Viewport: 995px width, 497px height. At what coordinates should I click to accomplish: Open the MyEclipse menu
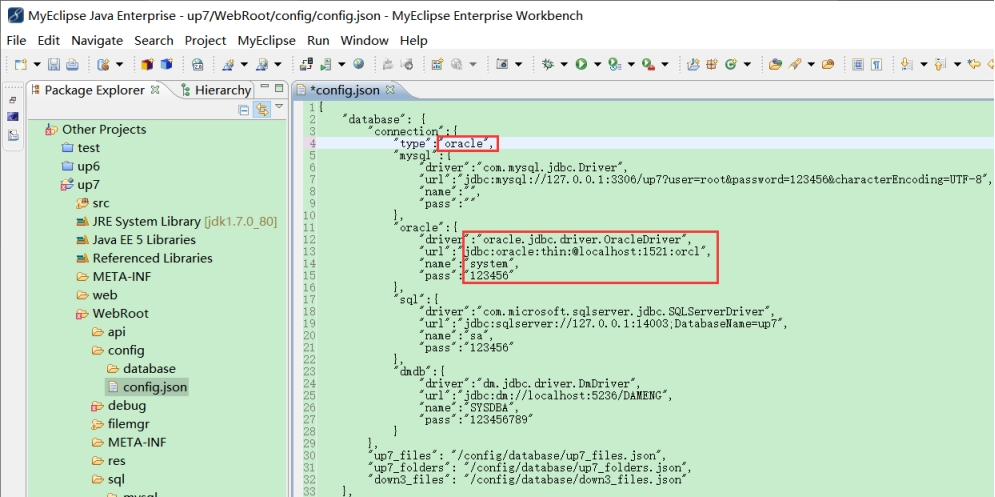267,40
